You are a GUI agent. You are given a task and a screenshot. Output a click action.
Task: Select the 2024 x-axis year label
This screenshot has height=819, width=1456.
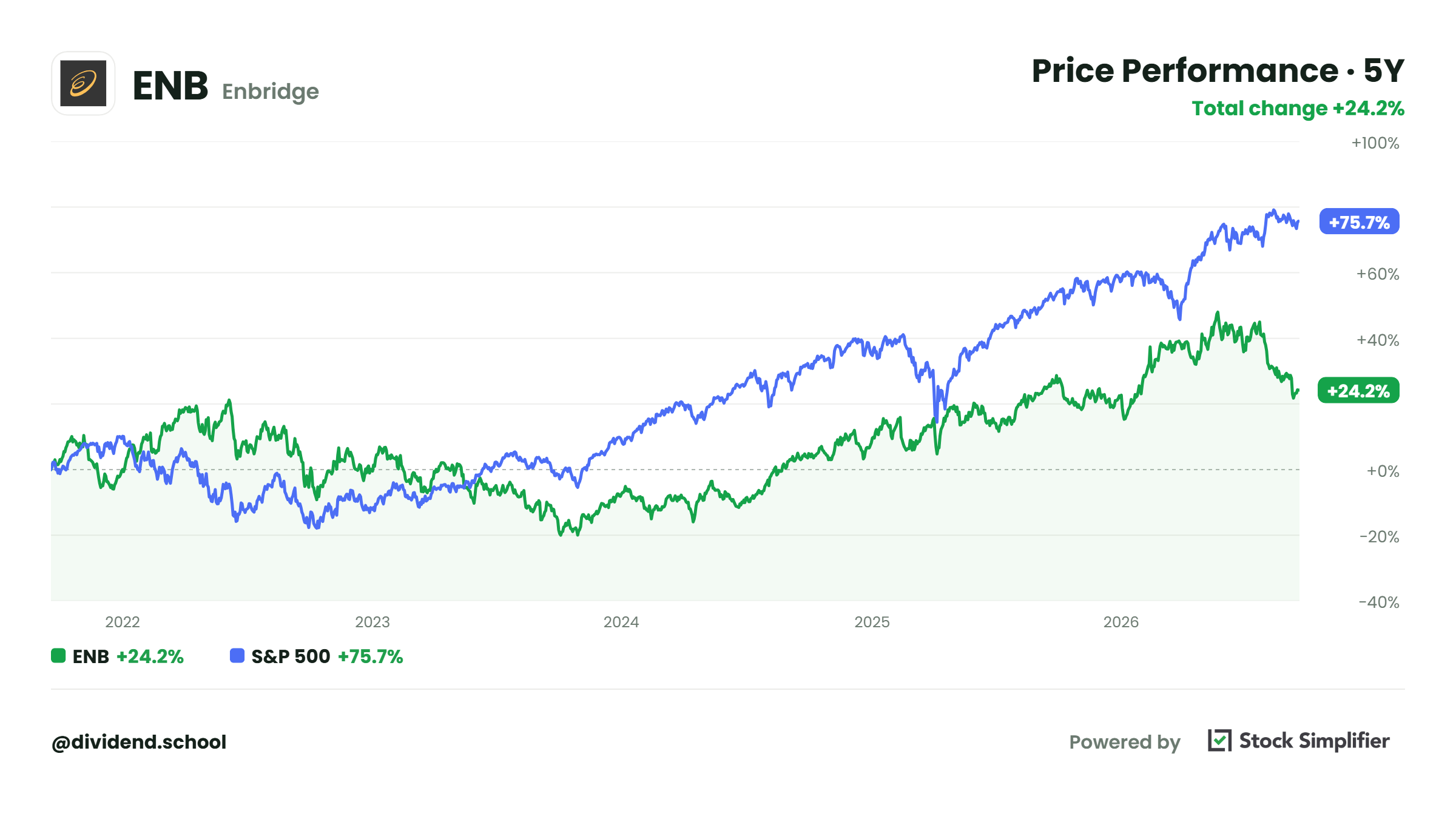coord(621,622)
